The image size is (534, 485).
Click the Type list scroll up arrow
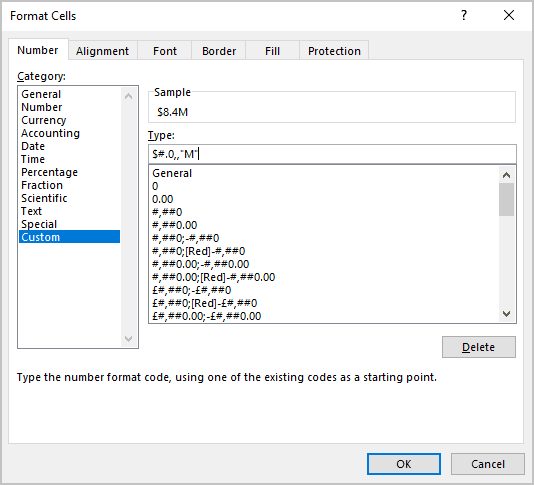coord(506,175)
